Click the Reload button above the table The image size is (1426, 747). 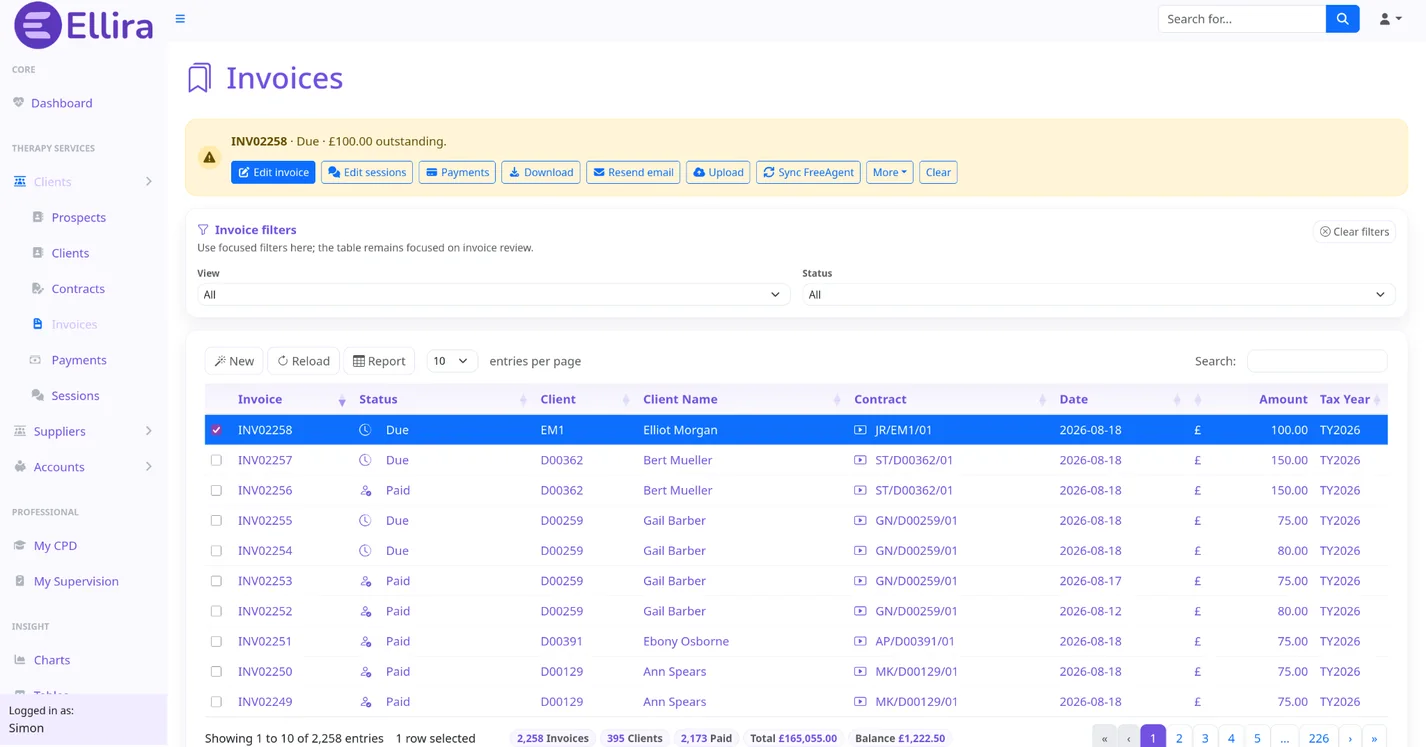pos(303,361)
